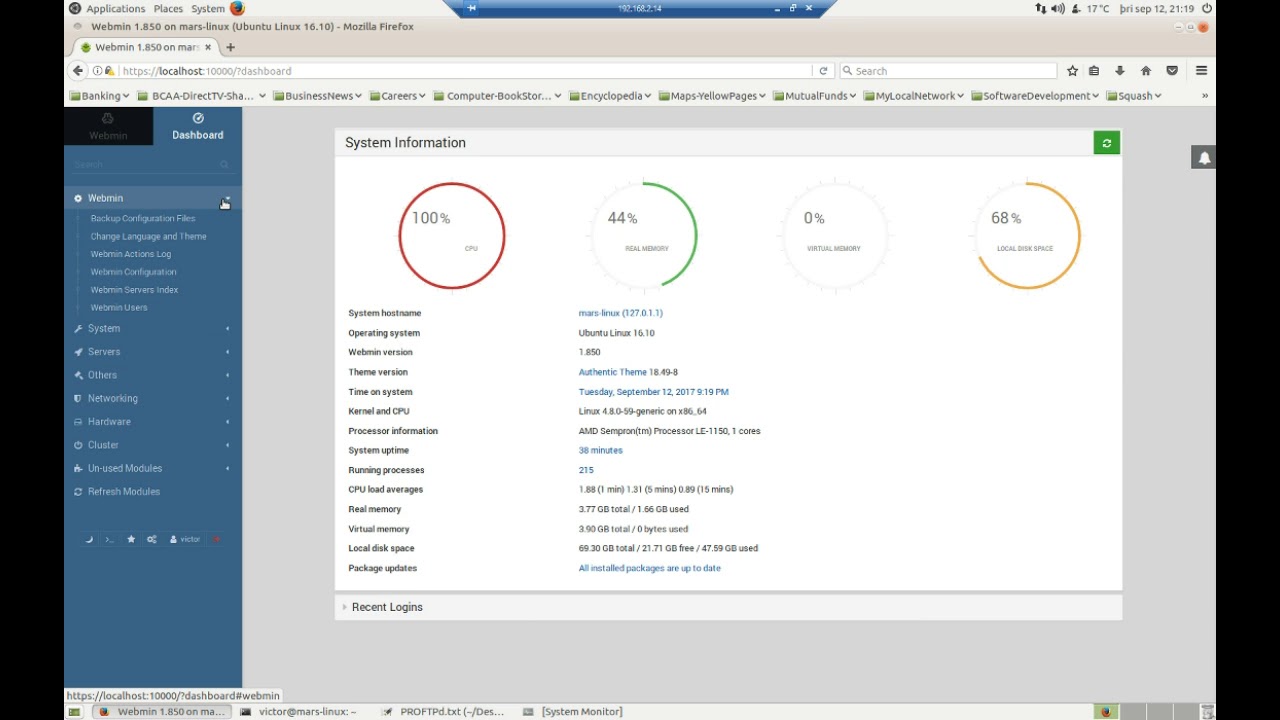The image size is (1280, 720).
Task: Open the Virtual Memory gauge
Action: 834,236
